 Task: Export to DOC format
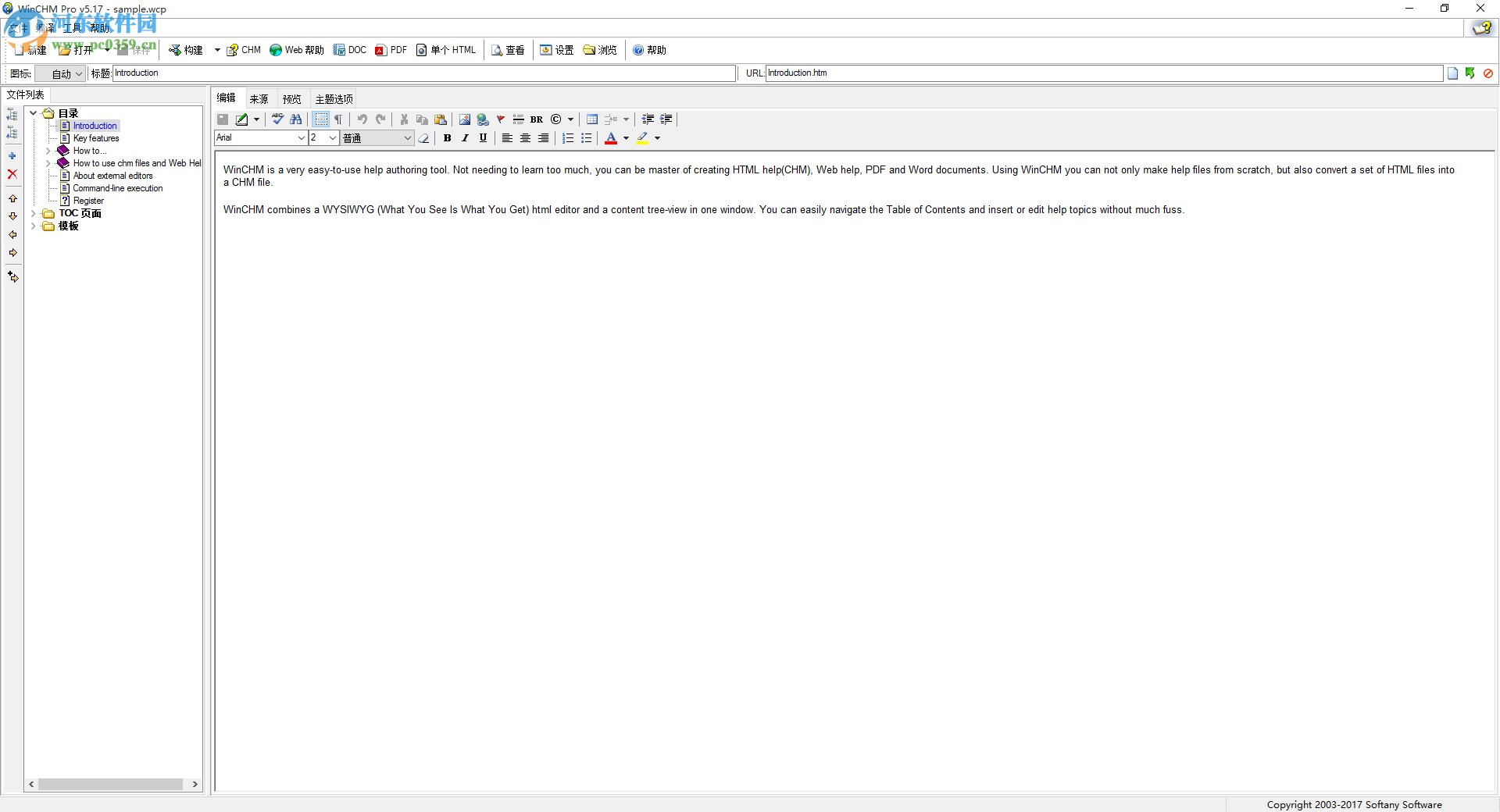[x=349, y=50]
